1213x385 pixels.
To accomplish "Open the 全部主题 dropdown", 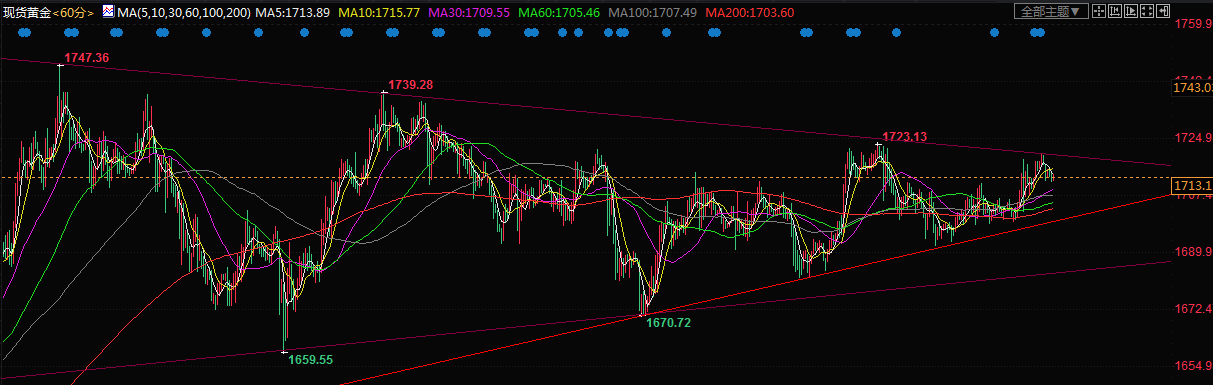I will click(x=1051, y=11).
